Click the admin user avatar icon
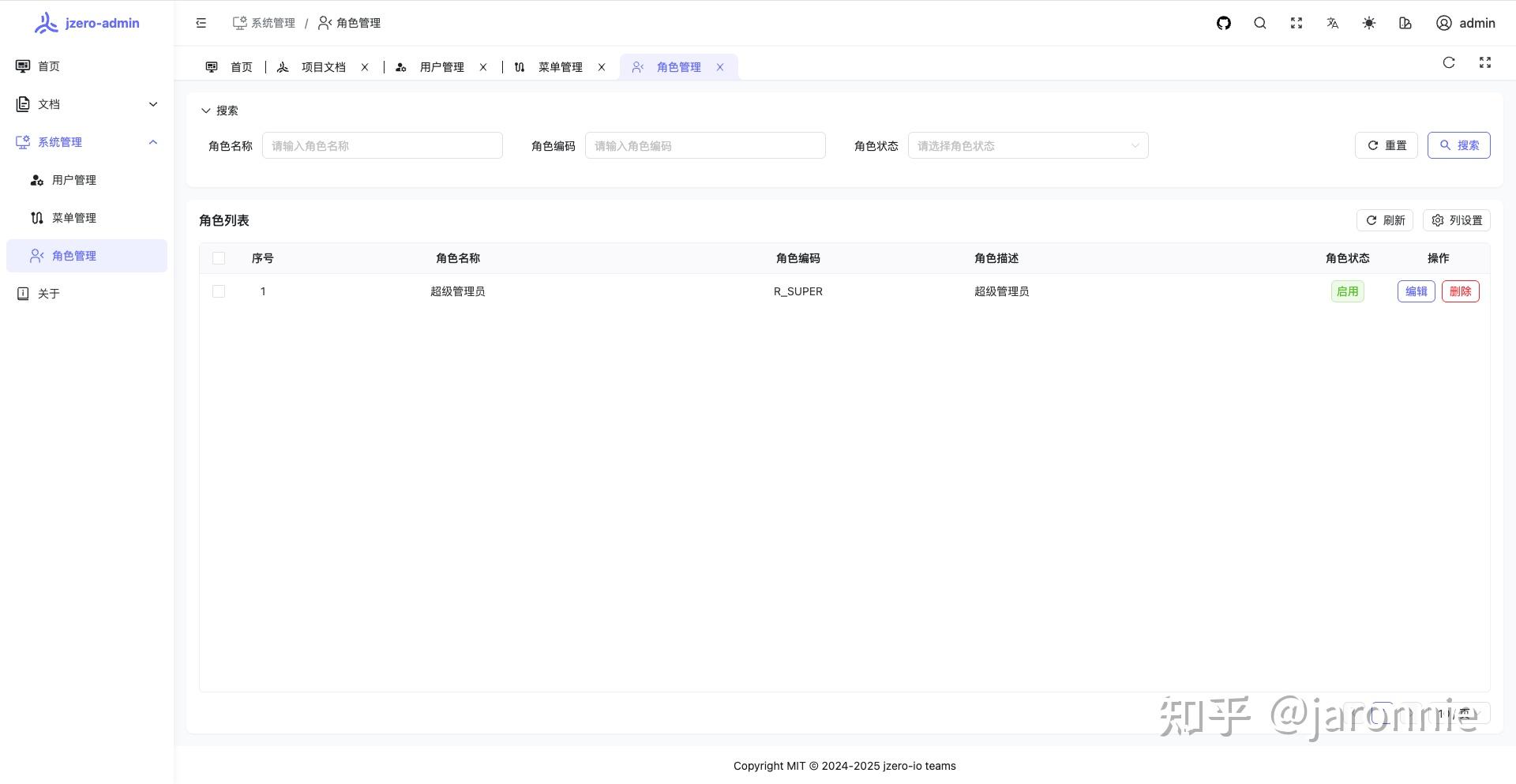Image resolution: width=1516 pixels, height=784 pixels. coord(1444,23)
